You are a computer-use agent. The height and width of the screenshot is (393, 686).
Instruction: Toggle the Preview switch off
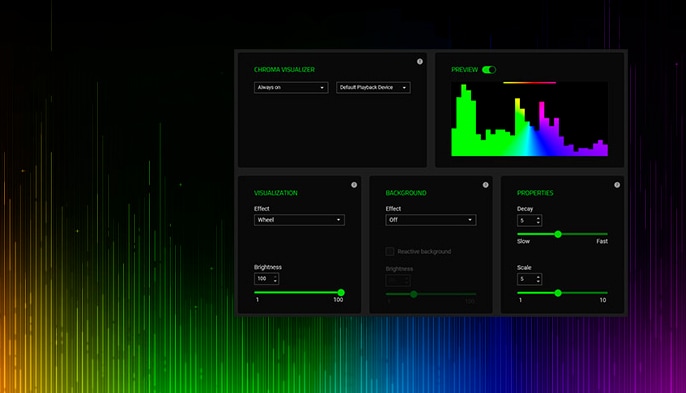pyautogui.click(x=489, y=70)
